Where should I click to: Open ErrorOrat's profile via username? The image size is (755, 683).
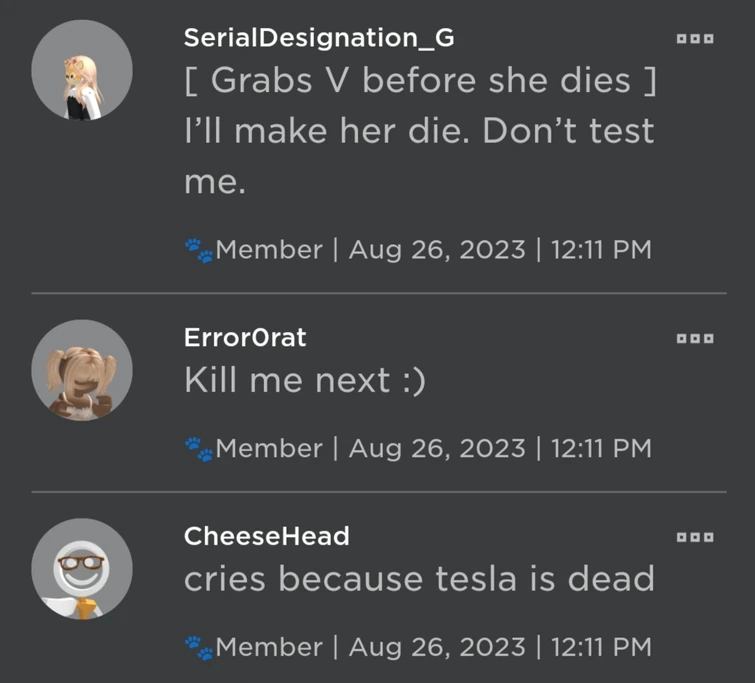click(x=245, y=337)
